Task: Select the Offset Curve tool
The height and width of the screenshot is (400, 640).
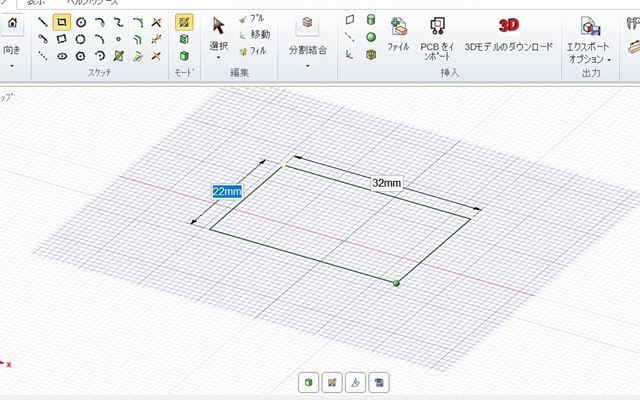Action: pyautogui.click(x=138, y=39)
